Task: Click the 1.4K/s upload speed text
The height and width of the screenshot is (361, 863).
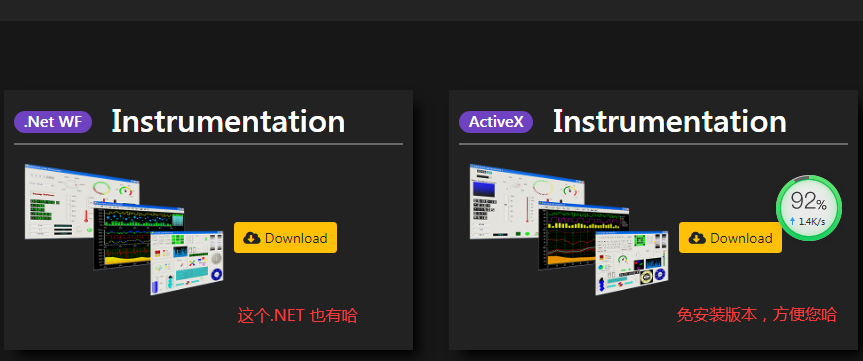Action: (811, 222)
